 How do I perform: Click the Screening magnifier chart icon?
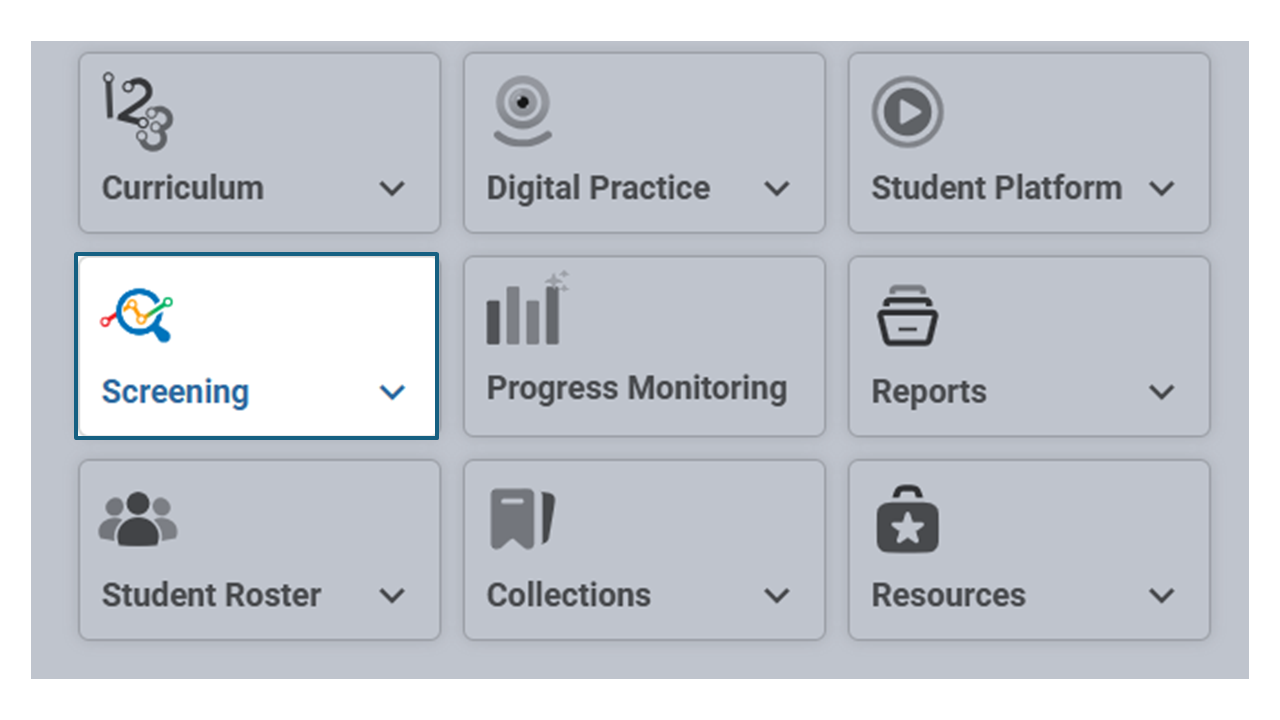tap(137, 314)
